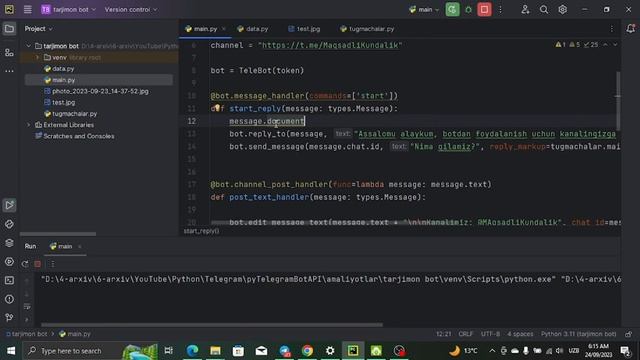Toggle the Project tool window folder icon
Image resolution: width=640 pixels, height=360 pixels.
[x=9, y=29]
